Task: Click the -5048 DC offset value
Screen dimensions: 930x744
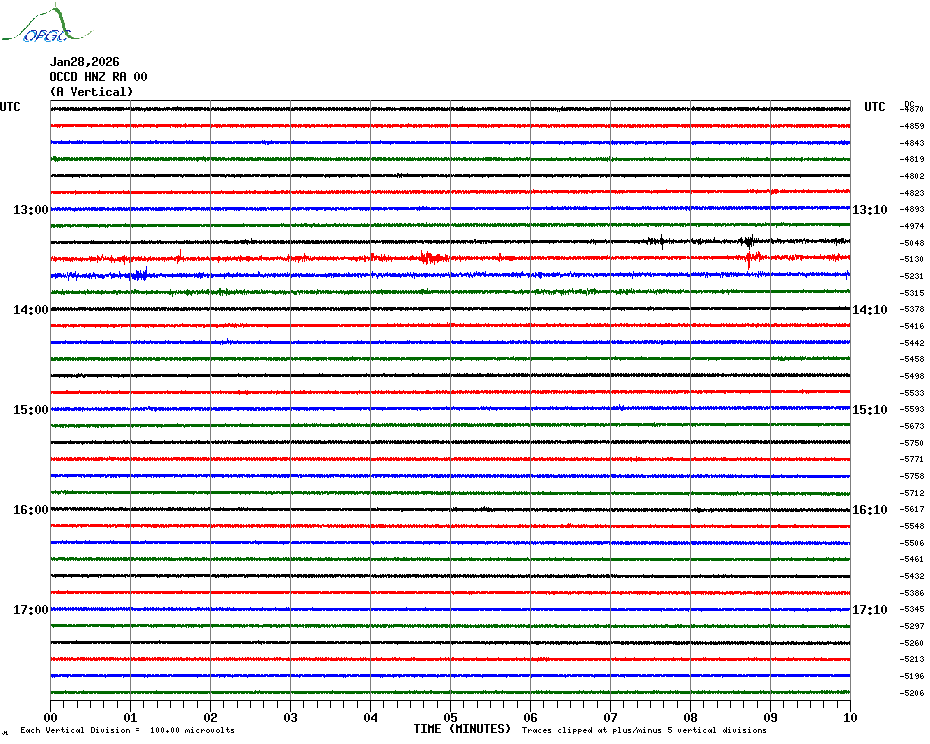Action: [912, 243]
